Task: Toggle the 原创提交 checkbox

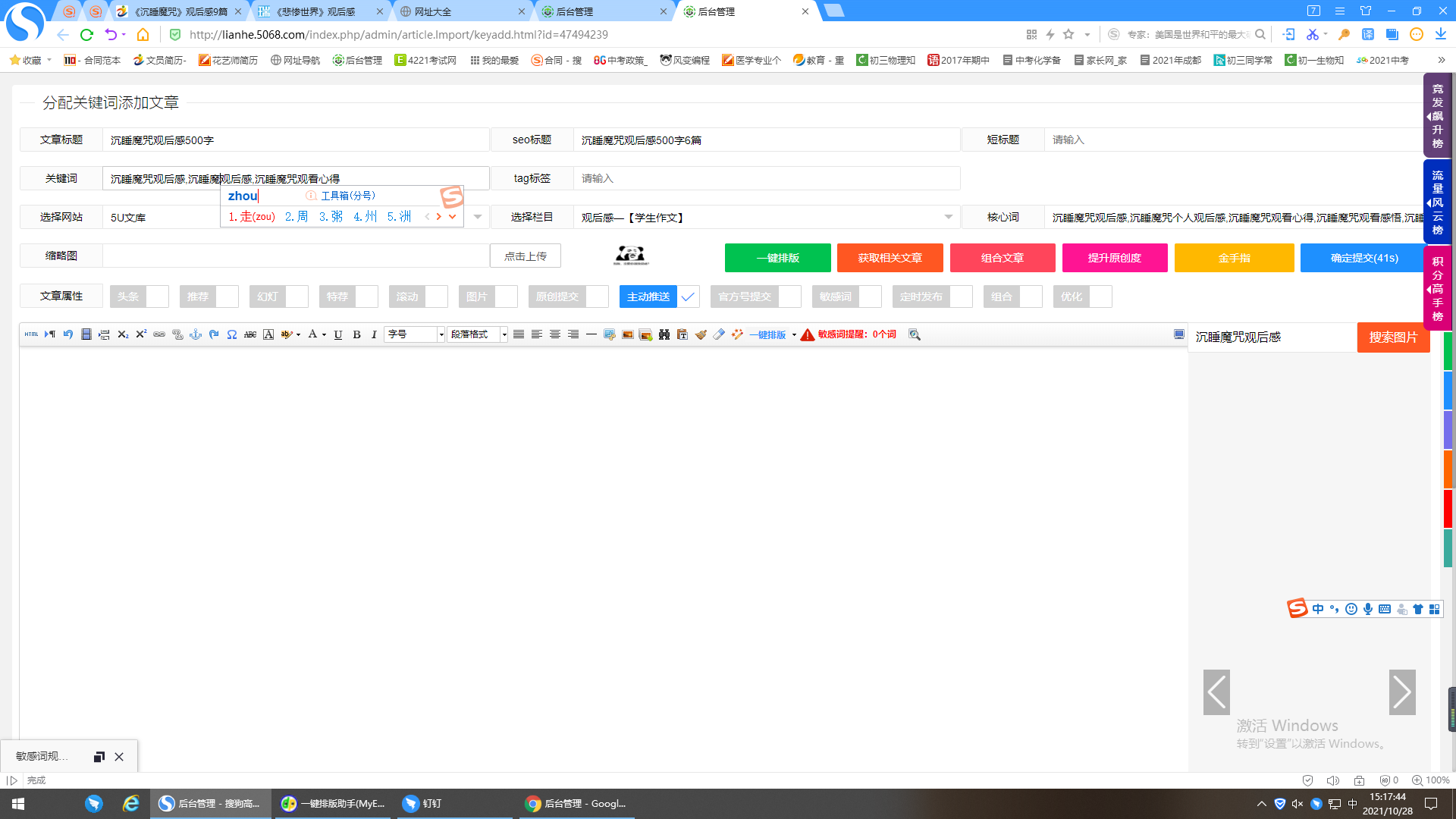Action: click(x=598, y=297)
